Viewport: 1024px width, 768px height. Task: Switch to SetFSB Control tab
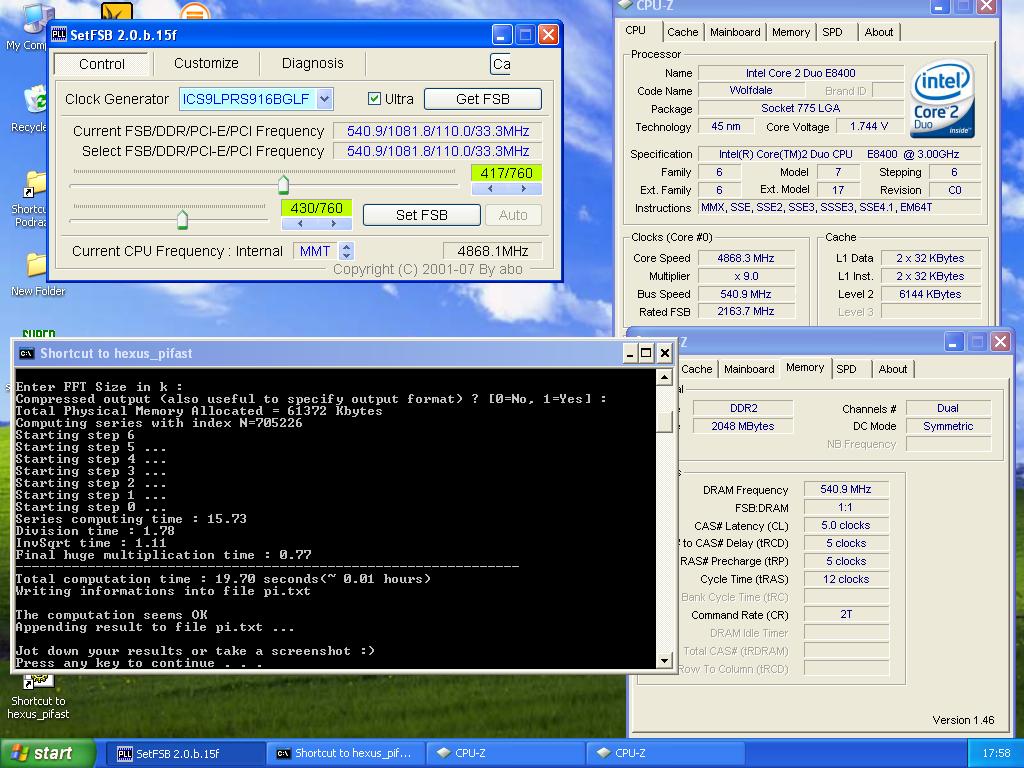[102, 64]
